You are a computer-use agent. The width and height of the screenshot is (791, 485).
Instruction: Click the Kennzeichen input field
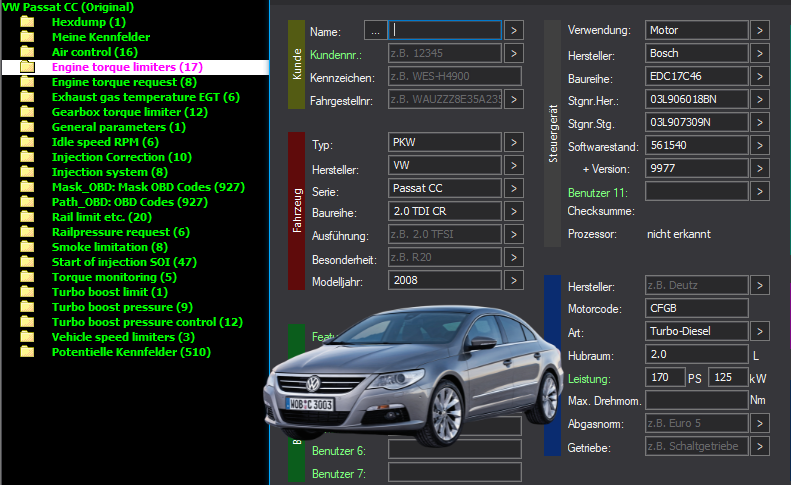(455, 76)
